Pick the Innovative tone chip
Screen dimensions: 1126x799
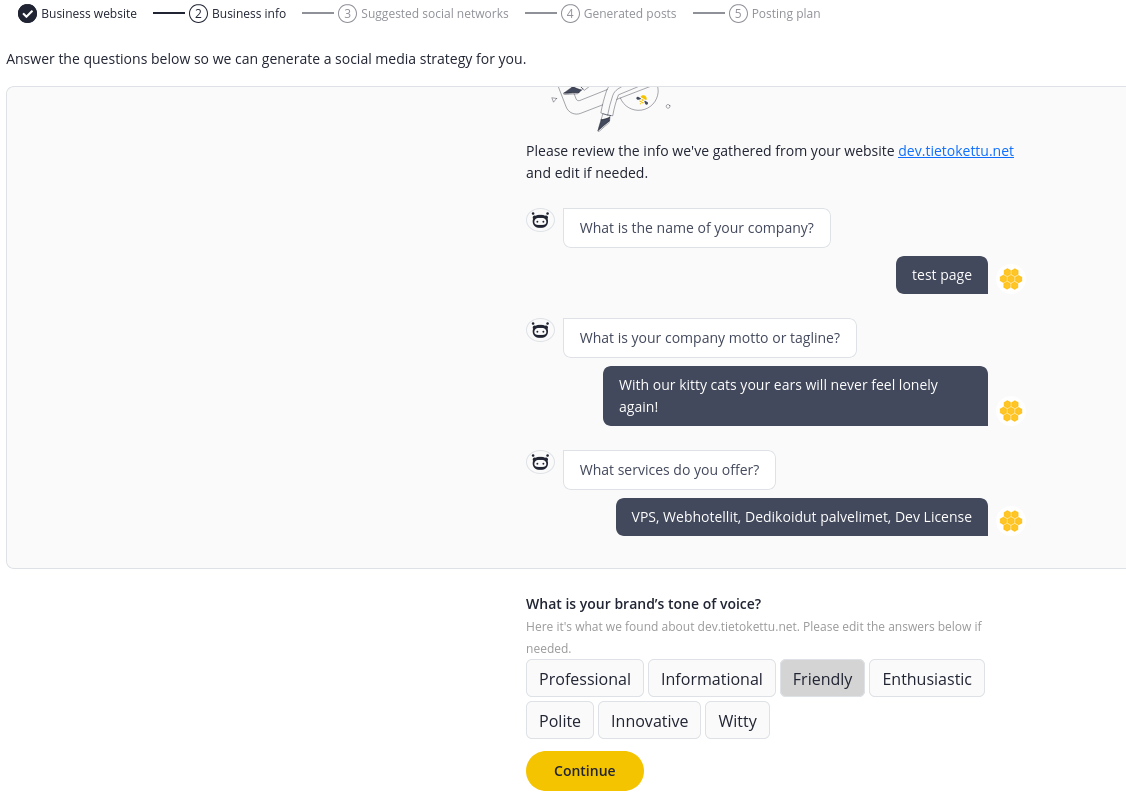tap(649, 720)
